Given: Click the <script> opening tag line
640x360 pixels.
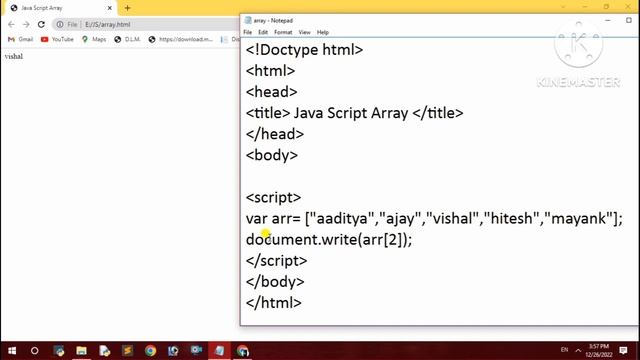Looking at the screenshot, I should (x=273, y=198).
